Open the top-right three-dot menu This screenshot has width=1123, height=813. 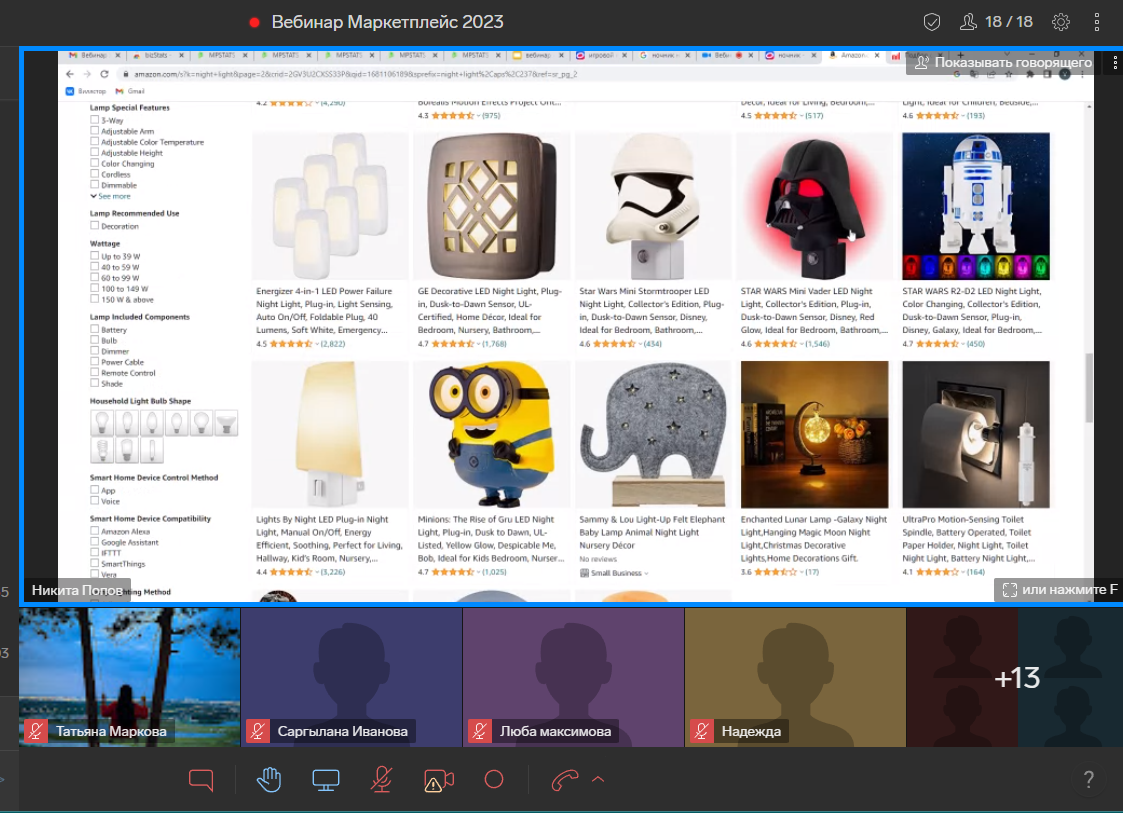point(1097,22)
